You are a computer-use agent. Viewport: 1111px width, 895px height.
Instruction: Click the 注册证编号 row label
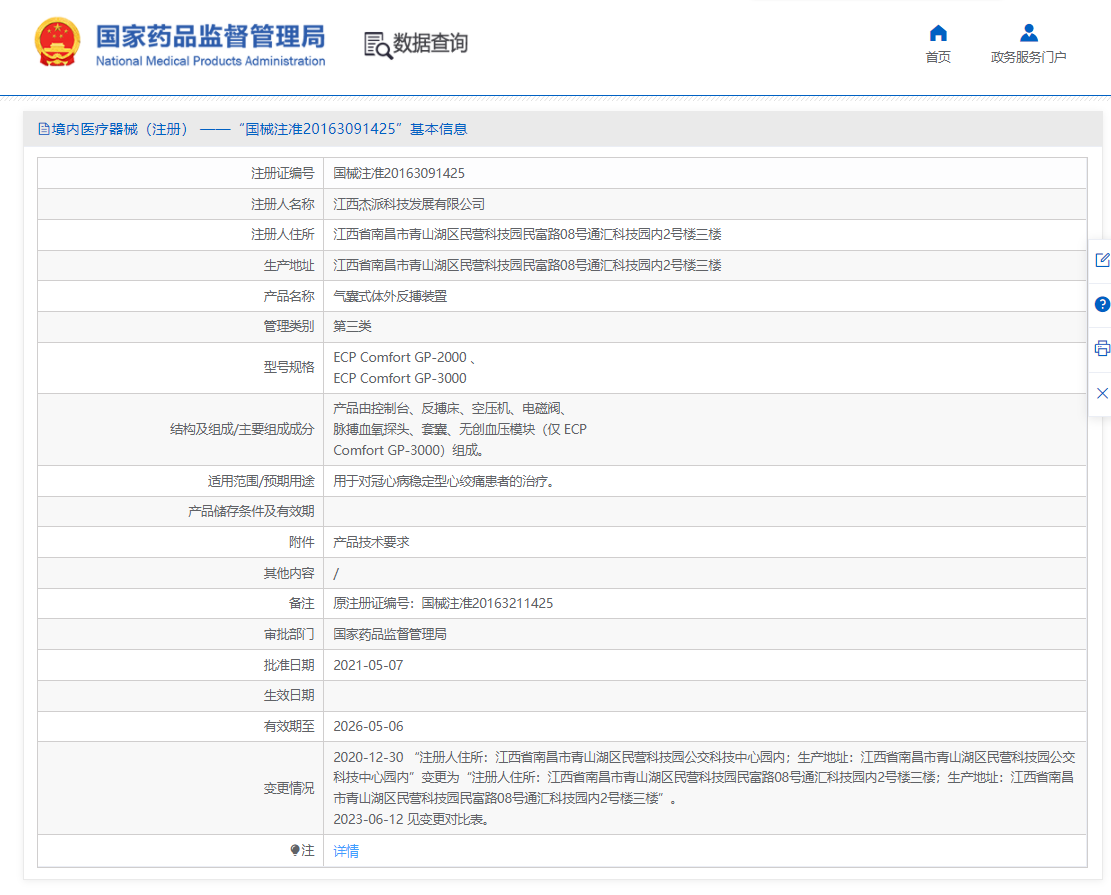click(283, 174)
